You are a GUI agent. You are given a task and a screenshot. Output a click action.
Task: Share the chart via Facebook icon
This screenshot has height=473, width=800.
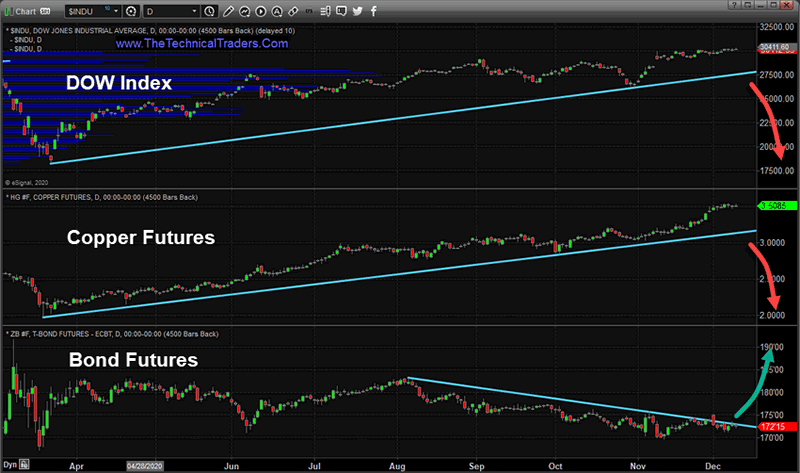pos(373,11)
